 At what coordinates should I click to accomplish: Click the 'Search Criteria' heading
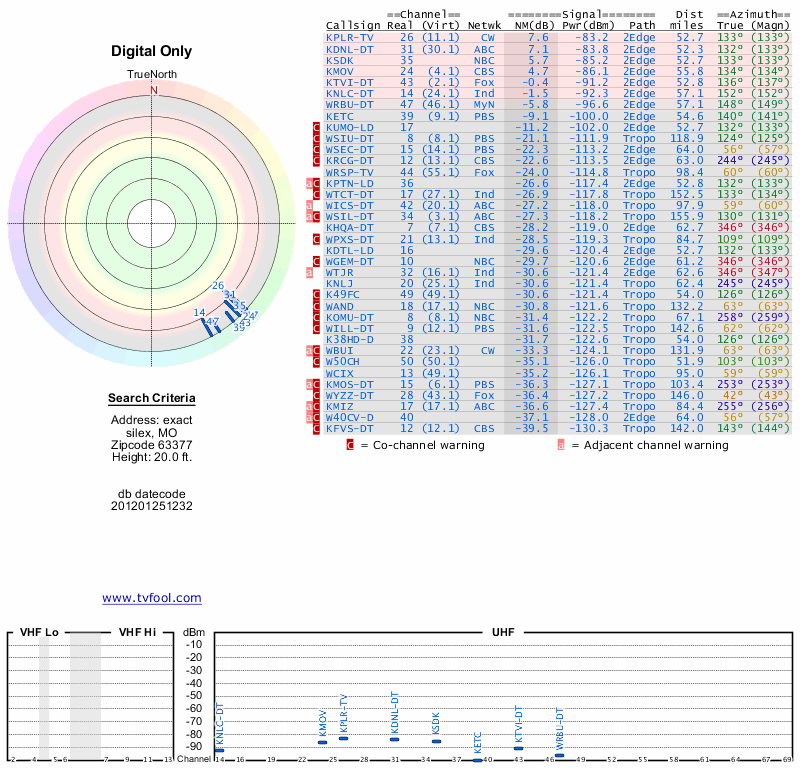pos(152,398)
